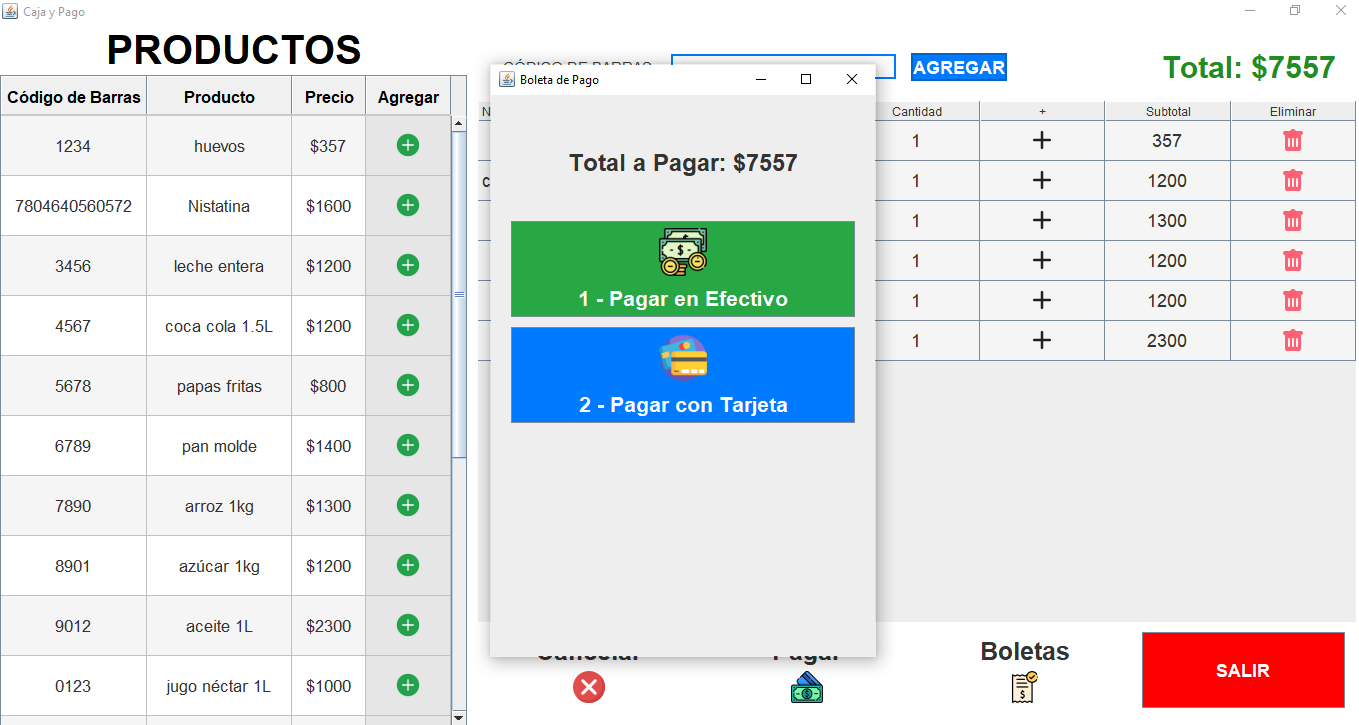Add arroz 1kg with green plus icon

[x=408, y=505]
